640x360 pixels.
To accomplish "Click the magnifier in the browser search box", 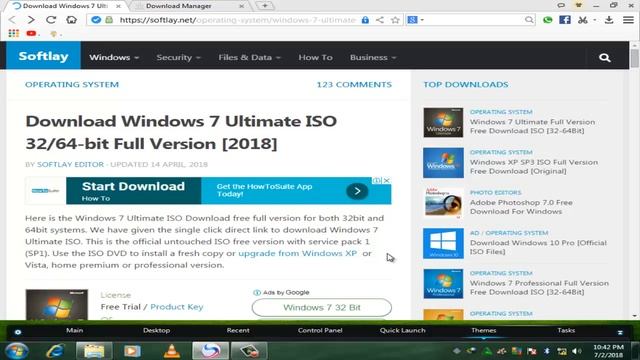I will 529,20.
